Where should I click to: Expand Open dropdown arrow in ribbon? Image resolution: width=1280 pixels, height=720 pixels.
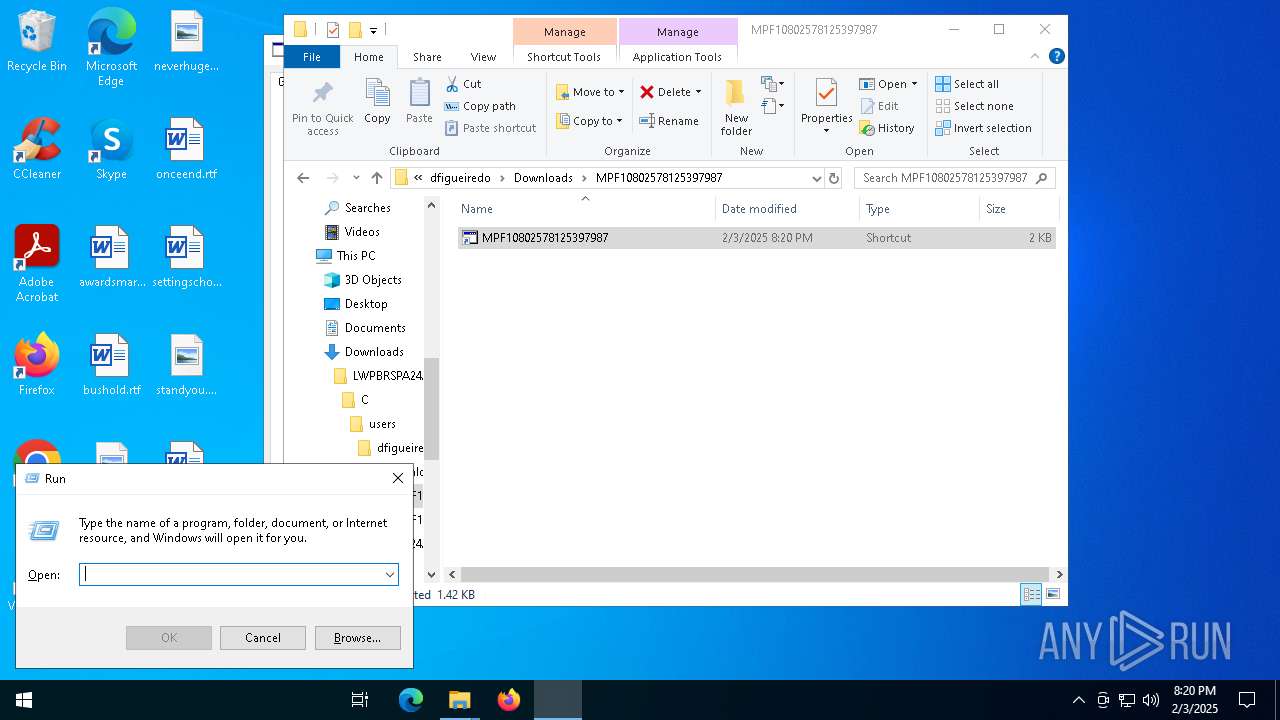click(914, 84)
